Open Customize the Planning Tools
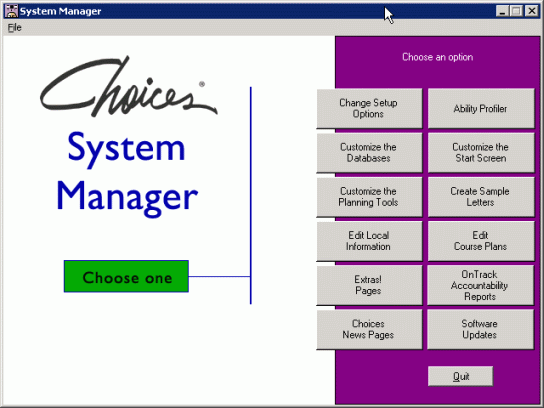Viewport: 544px width, 408px height. tap(369, 197)
